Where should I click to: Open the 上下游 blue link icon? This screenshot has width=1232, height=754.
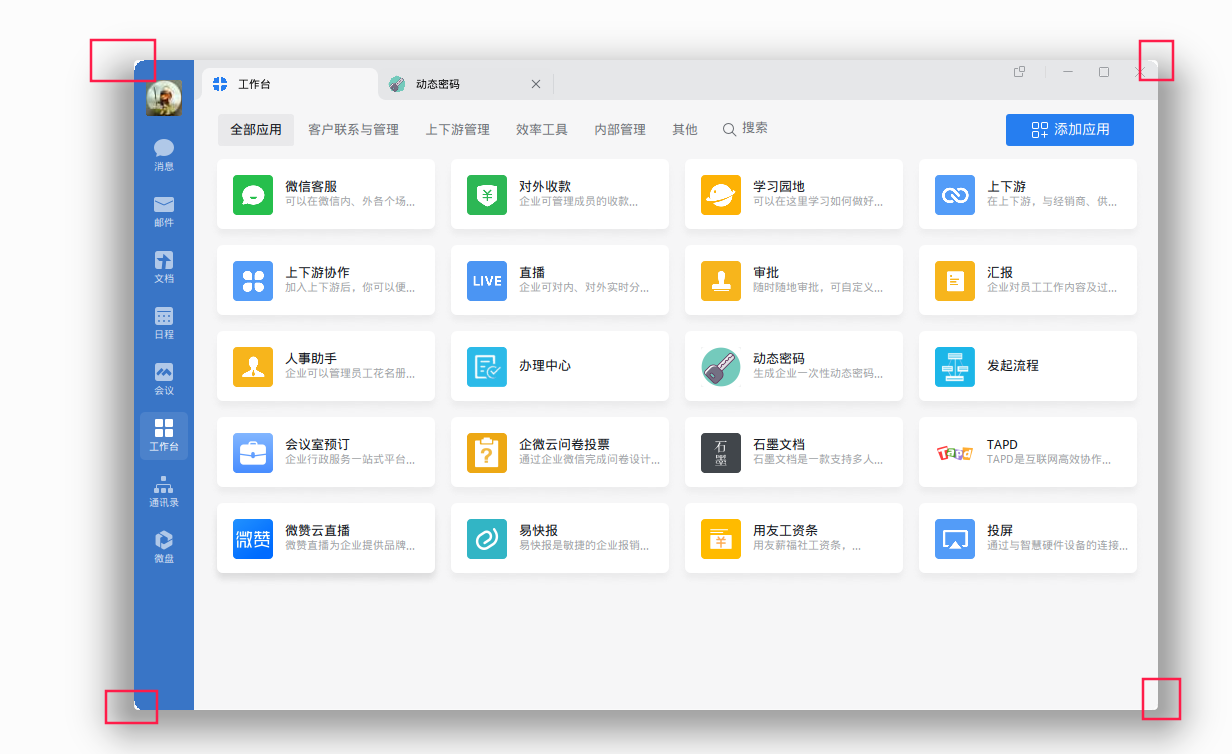pos(955,195)
